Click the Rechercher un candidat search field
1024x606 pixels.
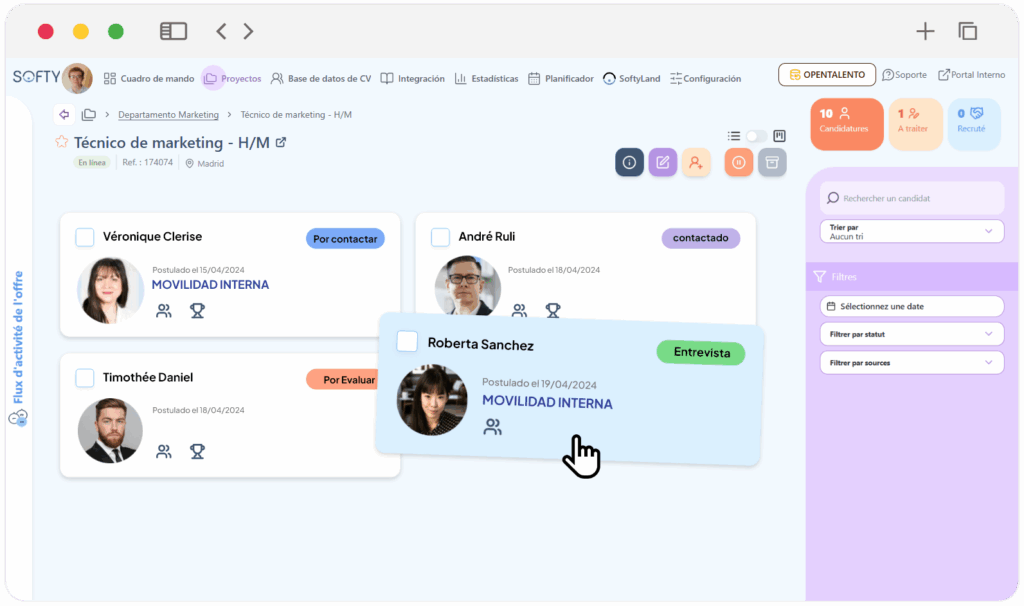pyautogui.click(x=911, y=198)
